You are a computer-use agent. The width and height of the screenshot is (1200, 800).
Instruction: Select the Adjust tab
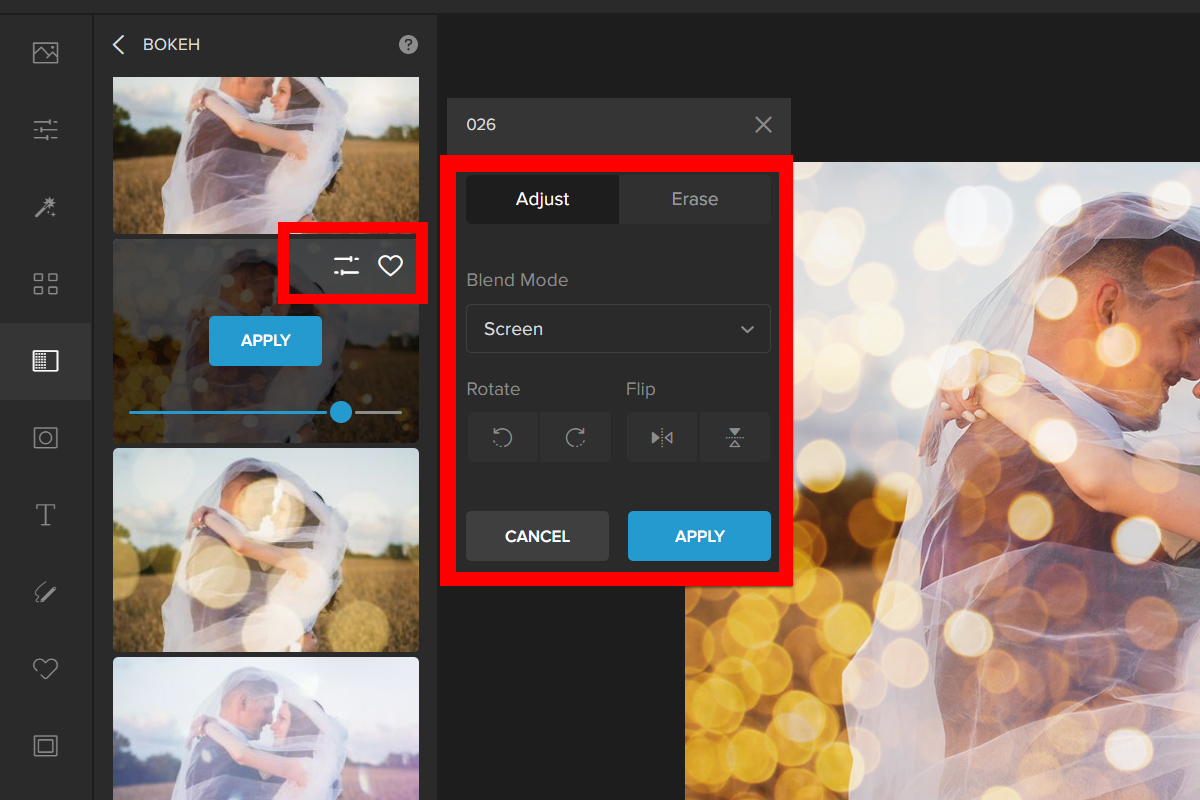click(x=542, y=199)
